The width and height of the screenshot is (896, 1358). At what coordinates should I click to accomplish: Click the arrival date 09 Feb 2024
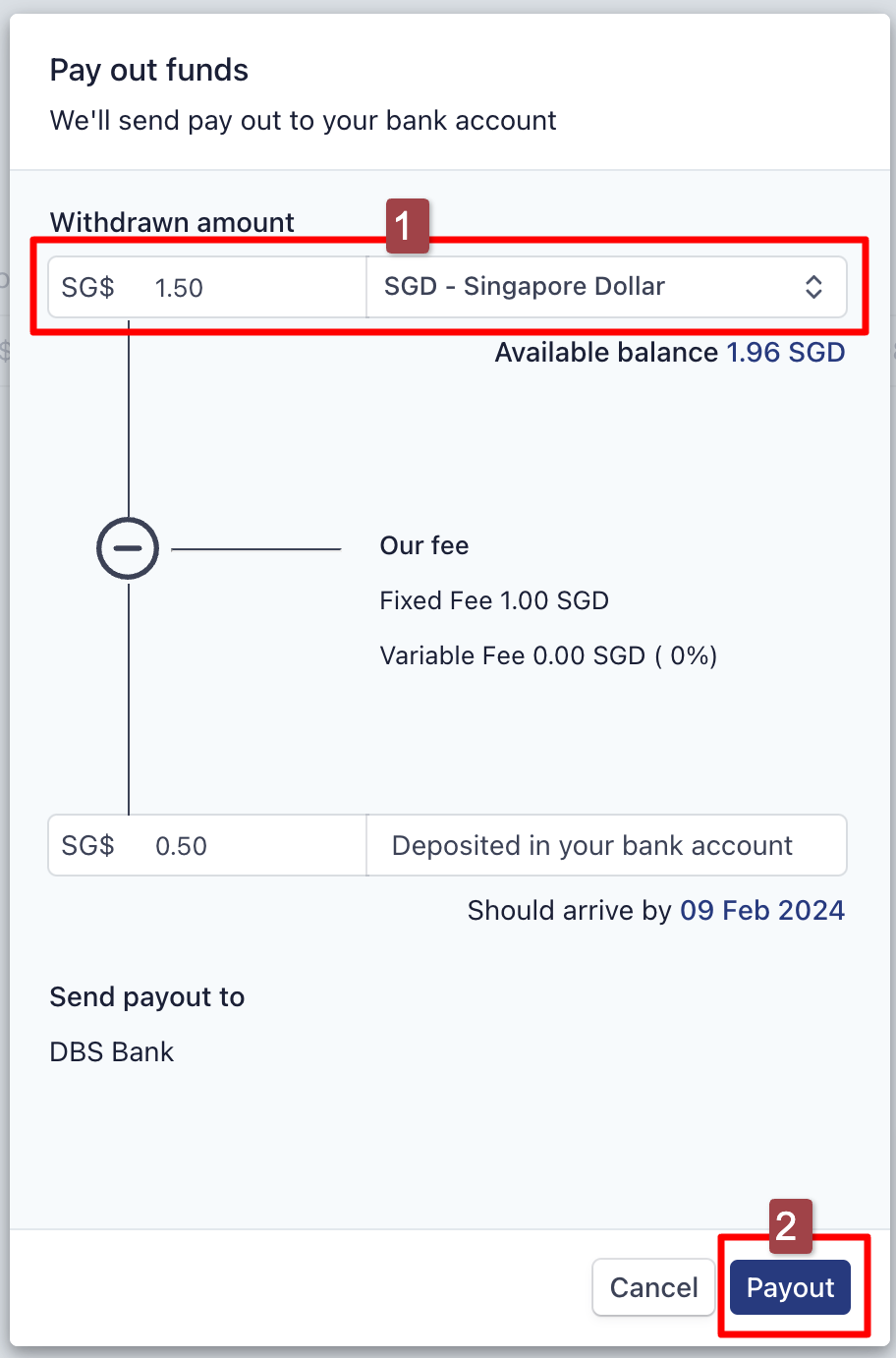pyautogui.click(x=761, y=911)
